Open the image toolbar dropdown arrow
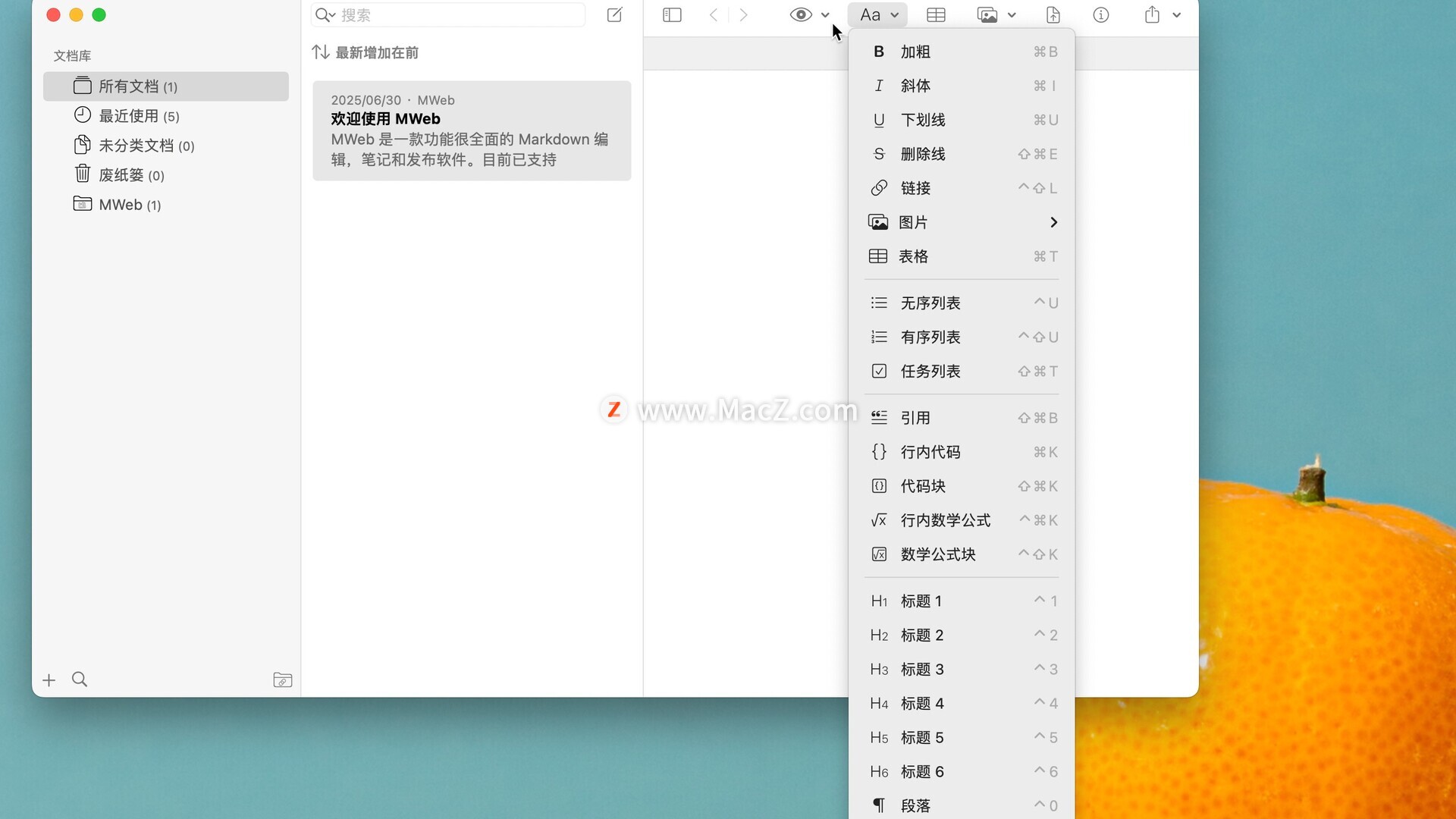Screen dimensions: 1456x819 (1012, 15)
